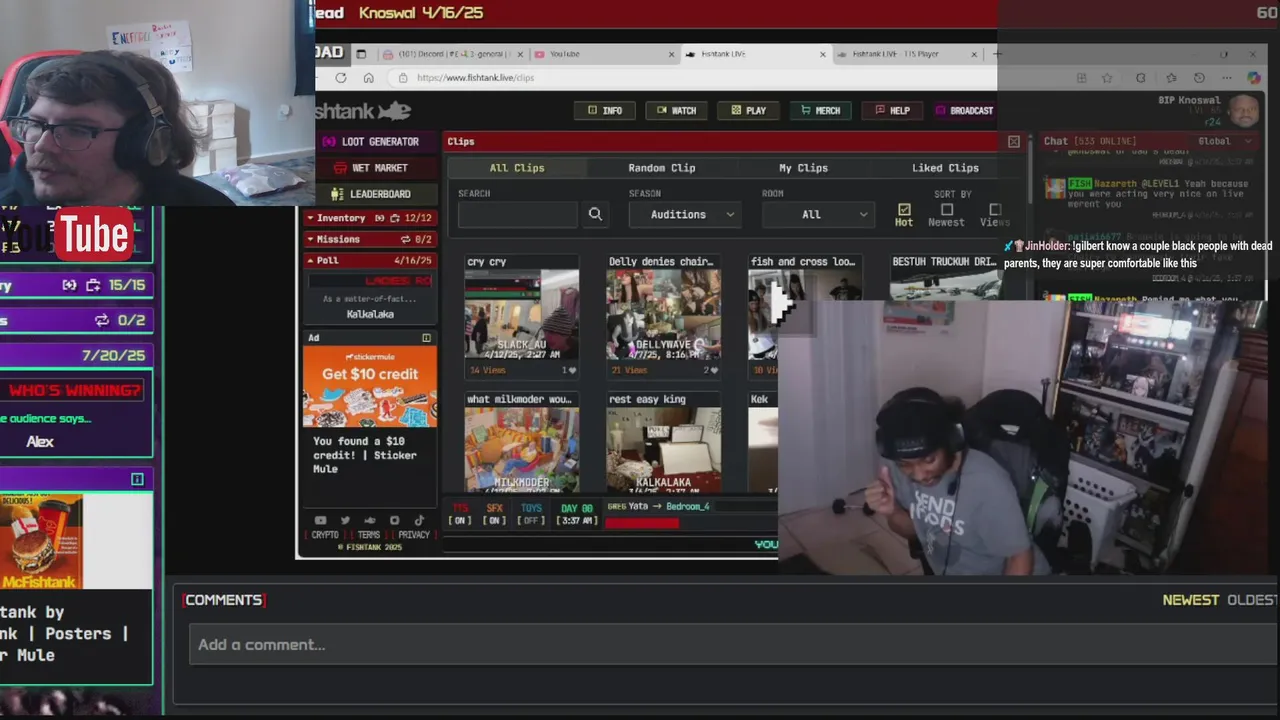1280x720 pixels.
Task: Enable the Views sort checkbox
Action: coord(995,210)
